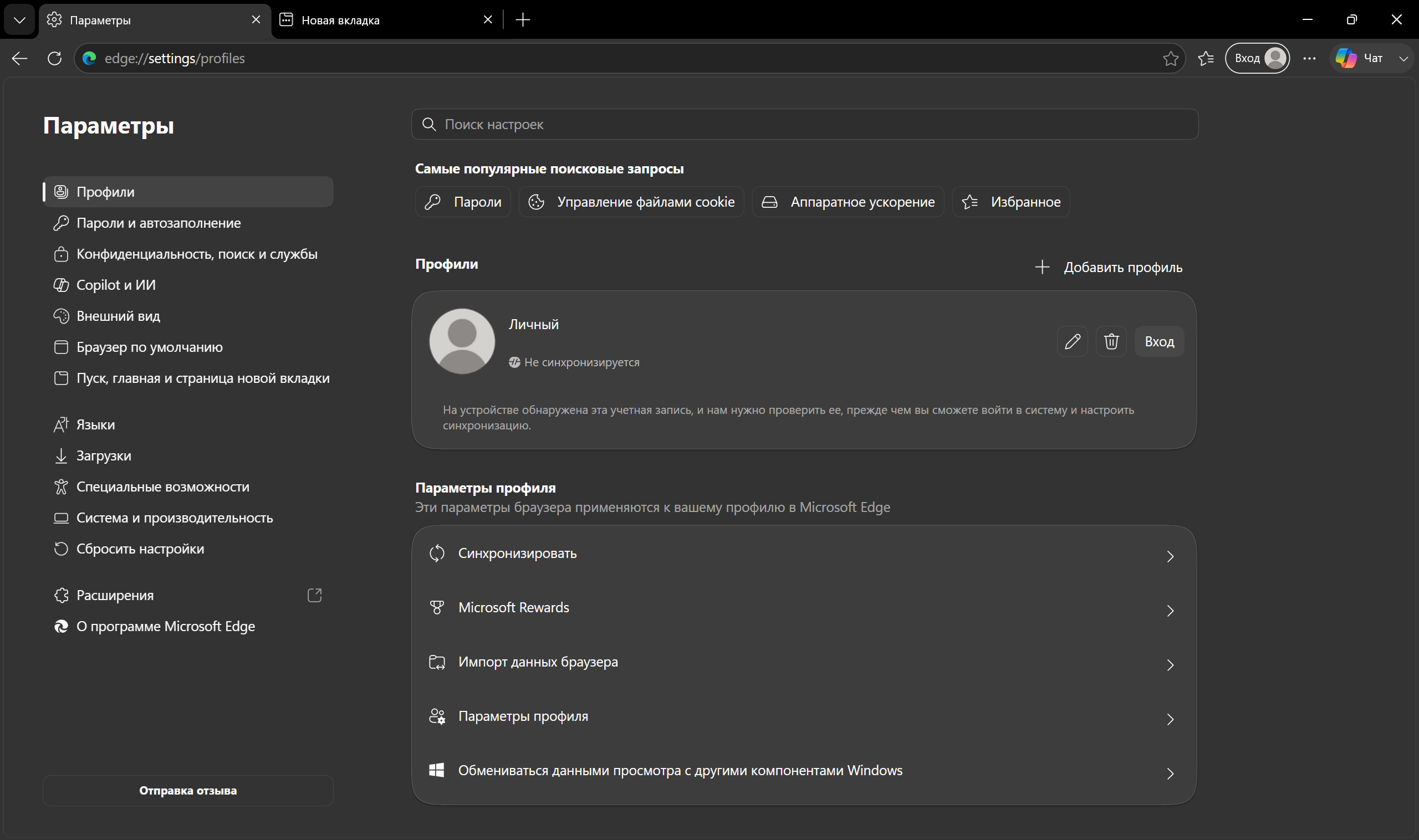Open Система и производительность settings
The height and width of the screenshot is (840, 1419).
click(188, 518)
